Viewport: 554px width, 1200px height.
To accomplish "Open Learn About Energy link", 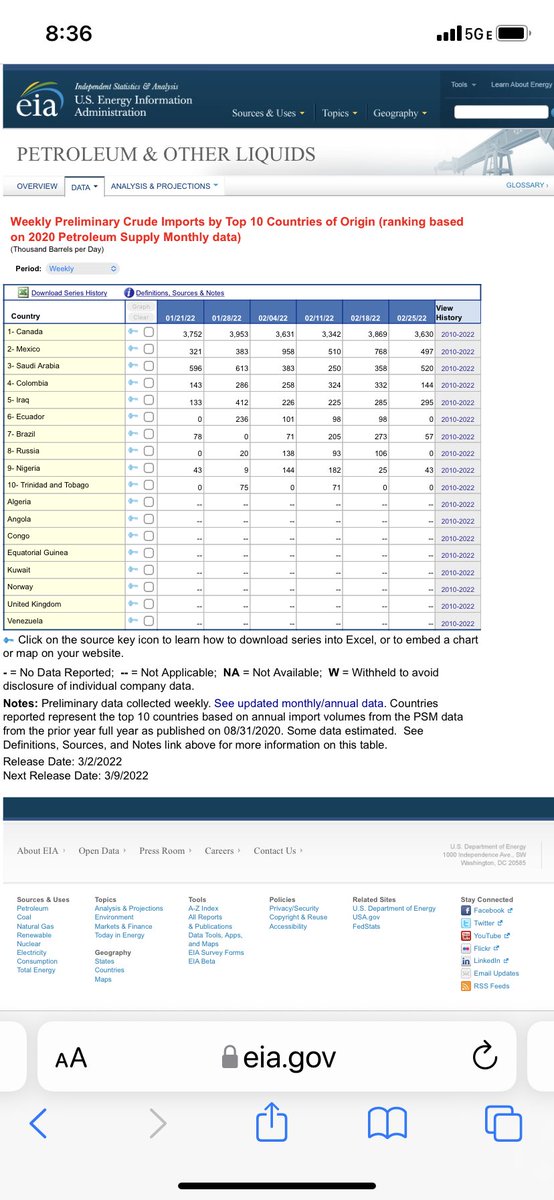I will pos(521,85).
